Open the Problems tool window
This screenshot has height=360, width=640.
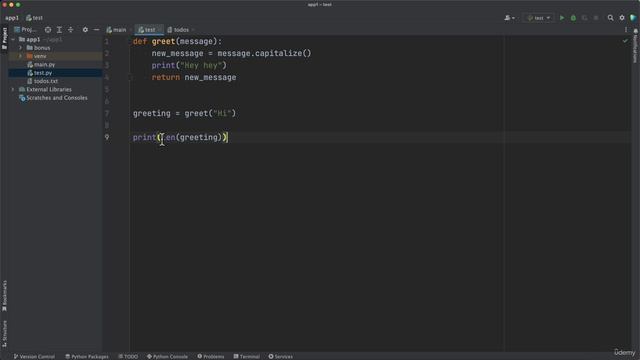click(211, 356)
